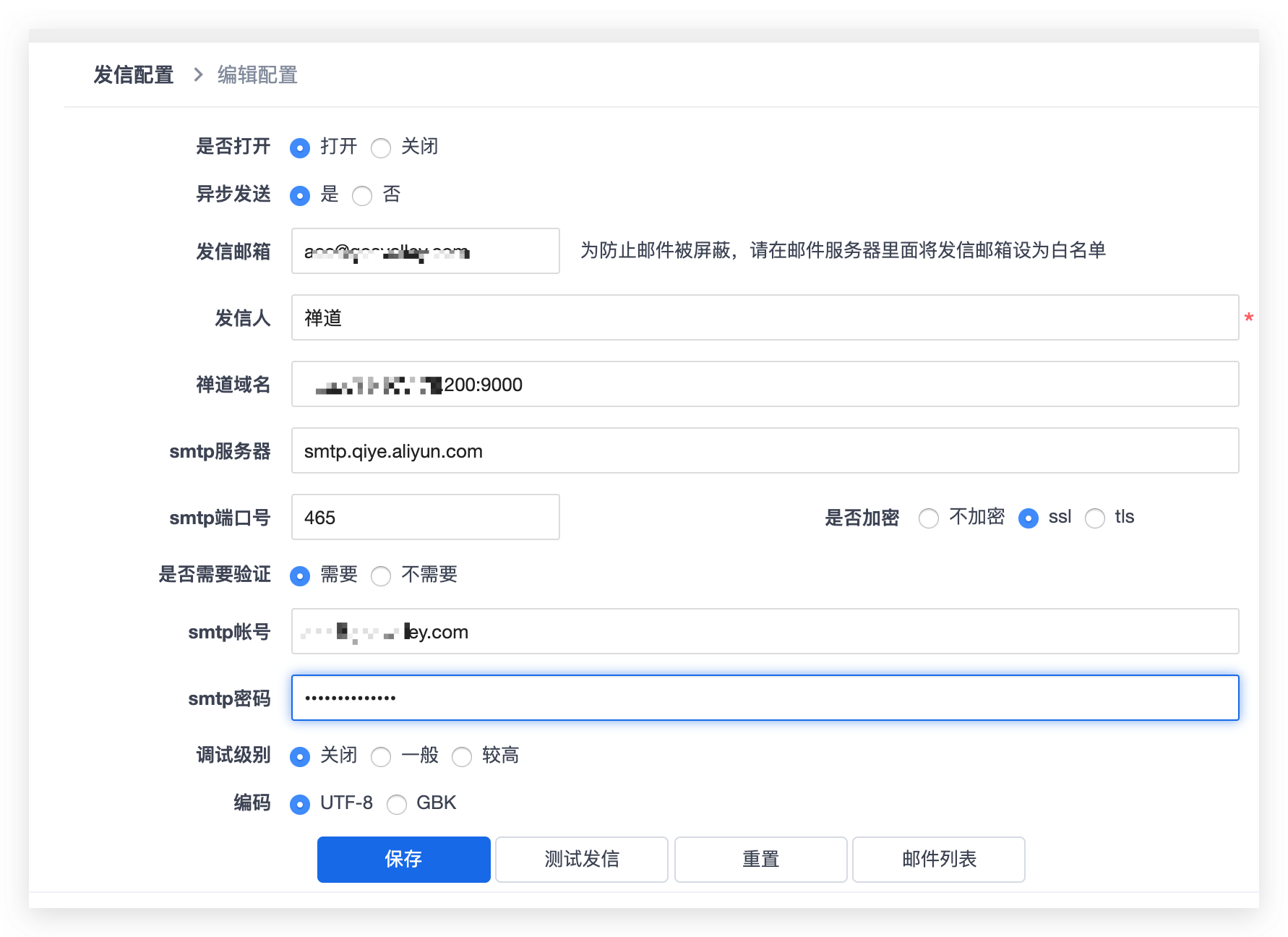1288x937 pixels.
Task: Select tls encryption radio button
Action: click(1095, 518)
